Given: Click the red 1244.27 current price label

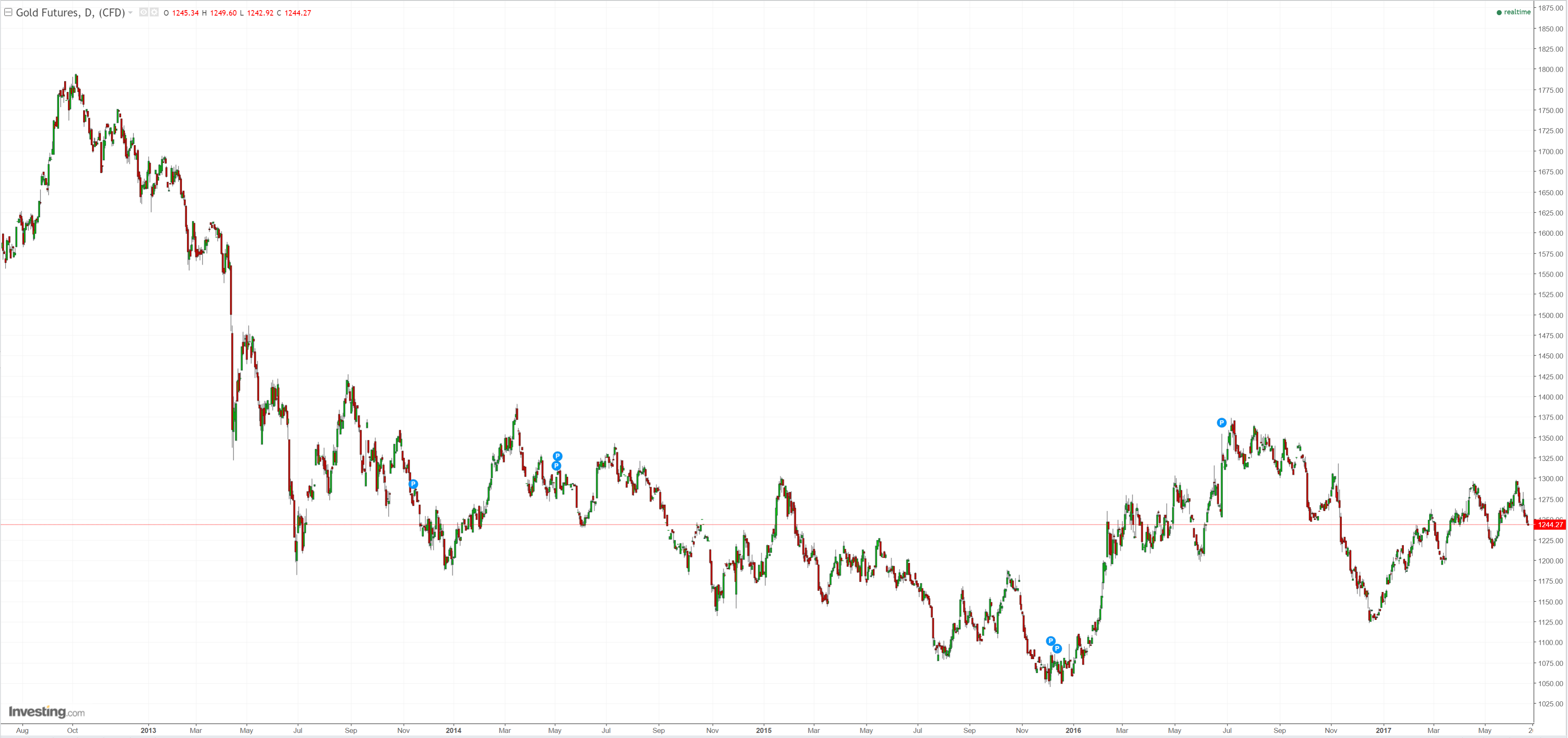Looking at the screenshot, I should [1549, 525].
